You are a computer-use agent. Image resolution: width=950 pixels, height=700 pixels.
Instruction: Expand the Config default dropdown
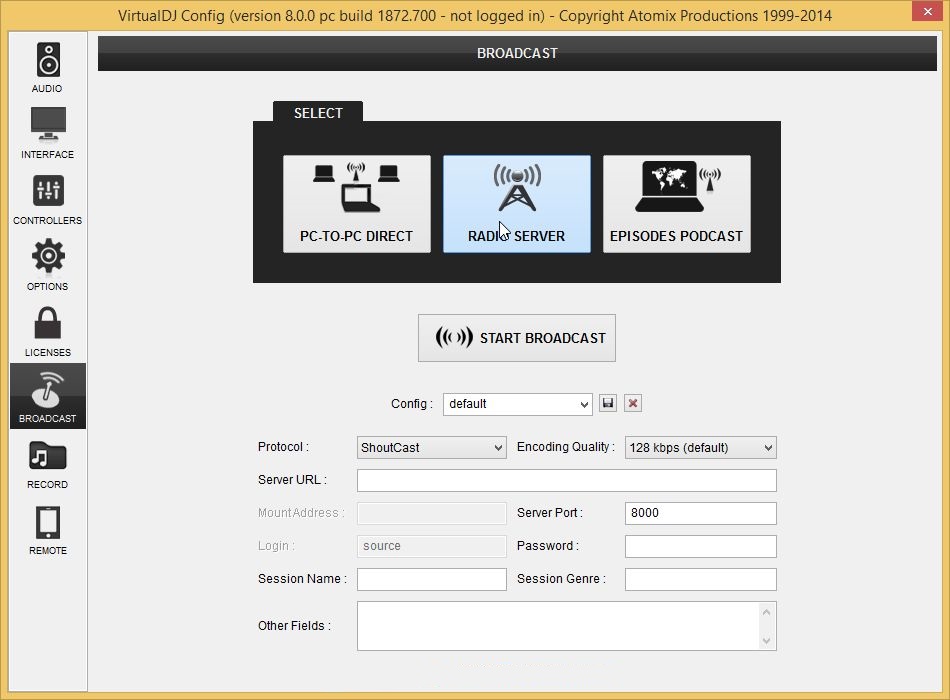(x=517, y=404)
